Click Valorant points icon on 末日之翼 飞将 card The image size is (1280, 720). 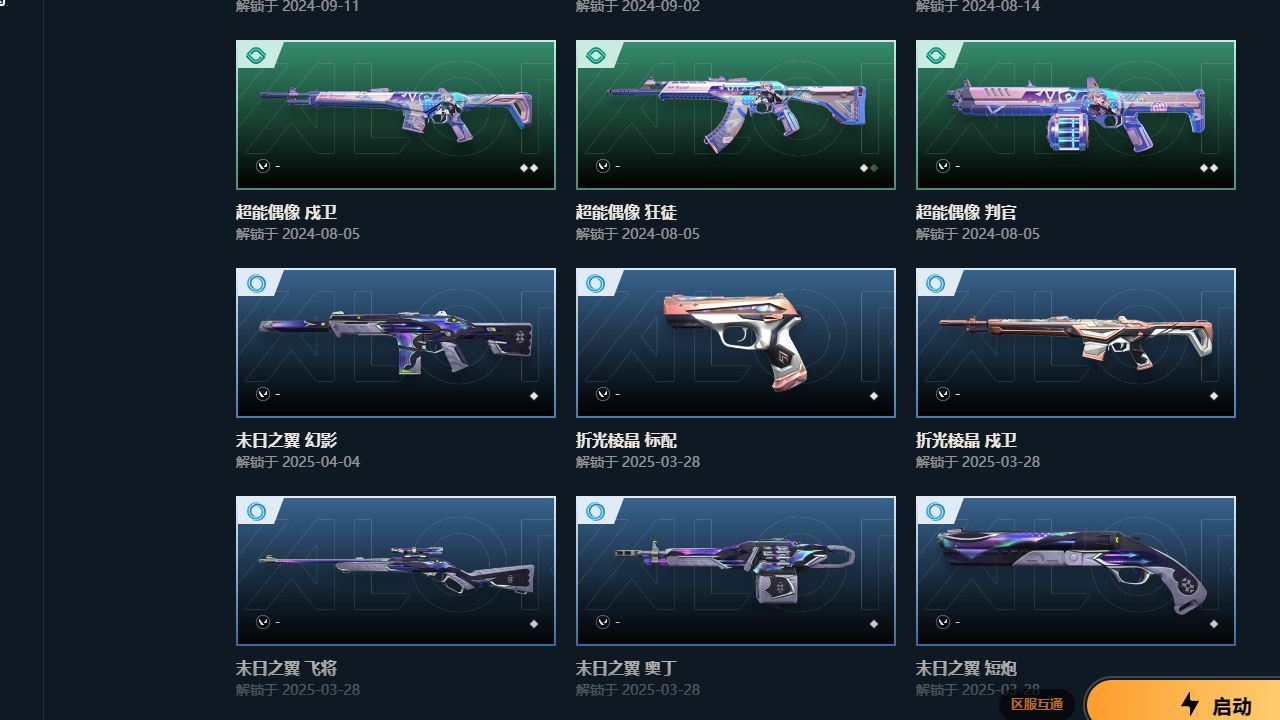262,622
